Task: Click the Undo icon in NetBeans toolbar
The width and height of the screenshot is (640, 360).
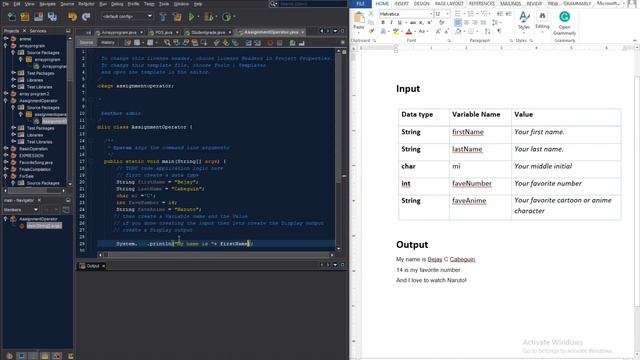Action: (x=73, y=17)
